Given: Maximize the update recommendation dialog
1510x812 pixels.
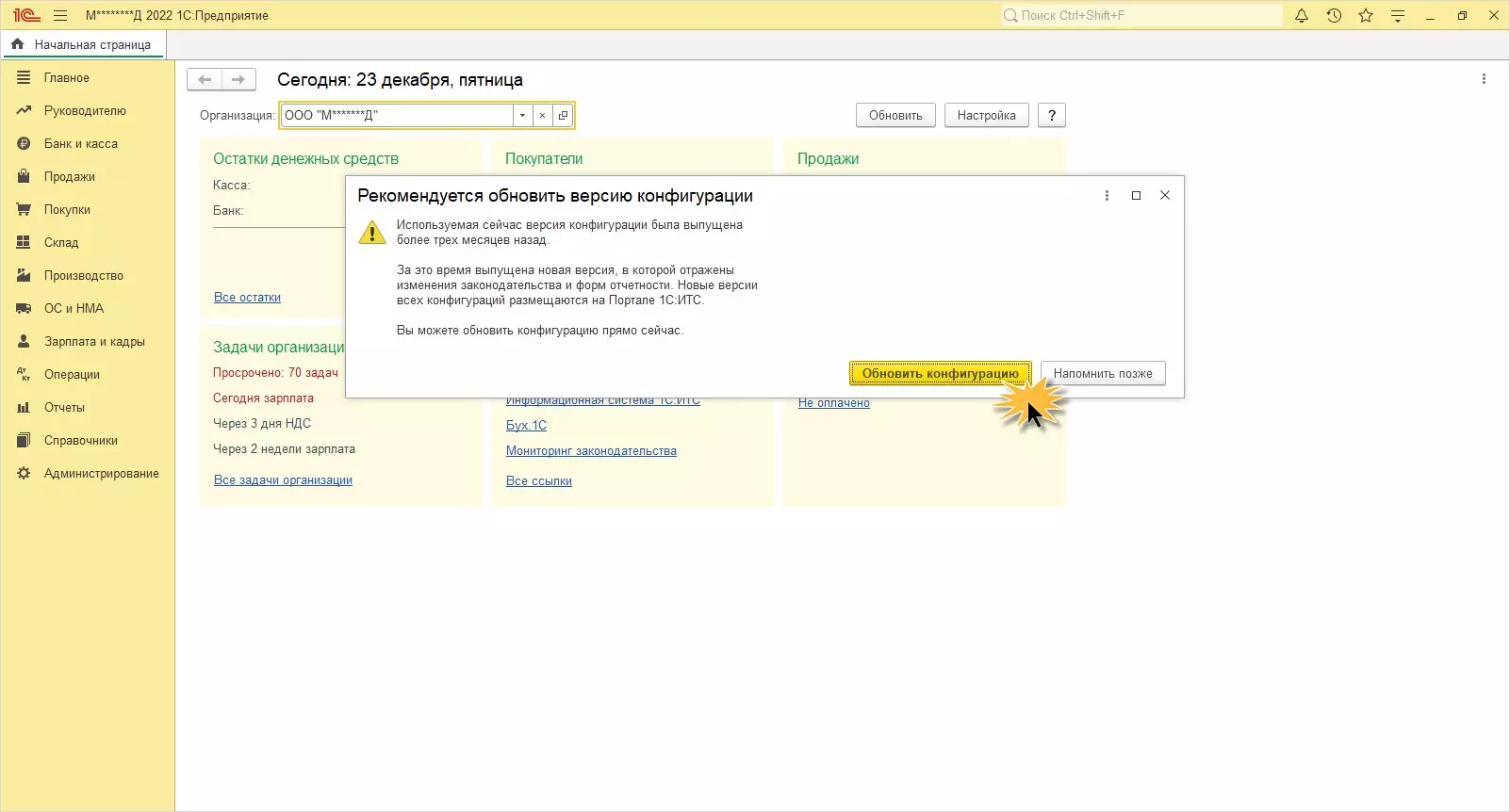Looking at the screenshot, I should coord(1136,195).
